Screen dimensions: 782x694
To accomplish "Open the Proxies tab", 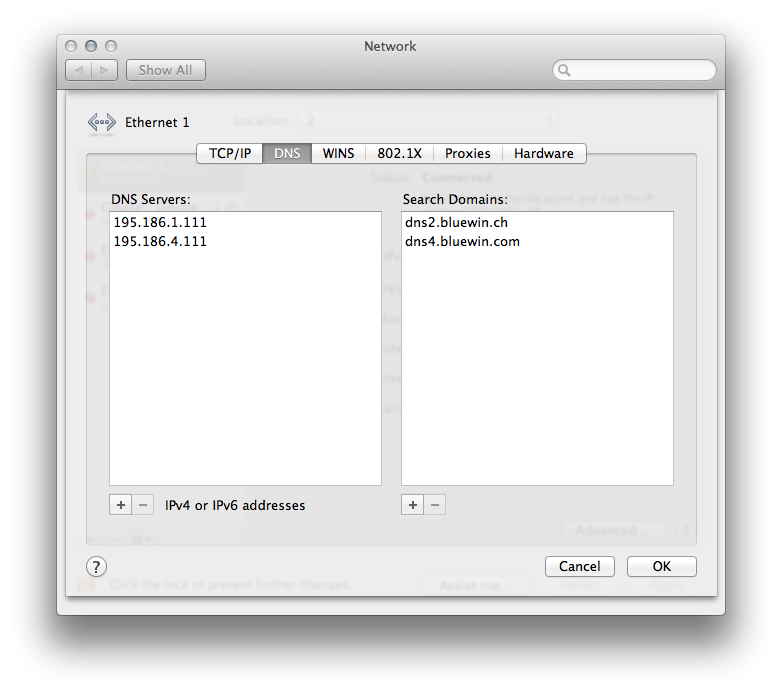I will [467, 153].
